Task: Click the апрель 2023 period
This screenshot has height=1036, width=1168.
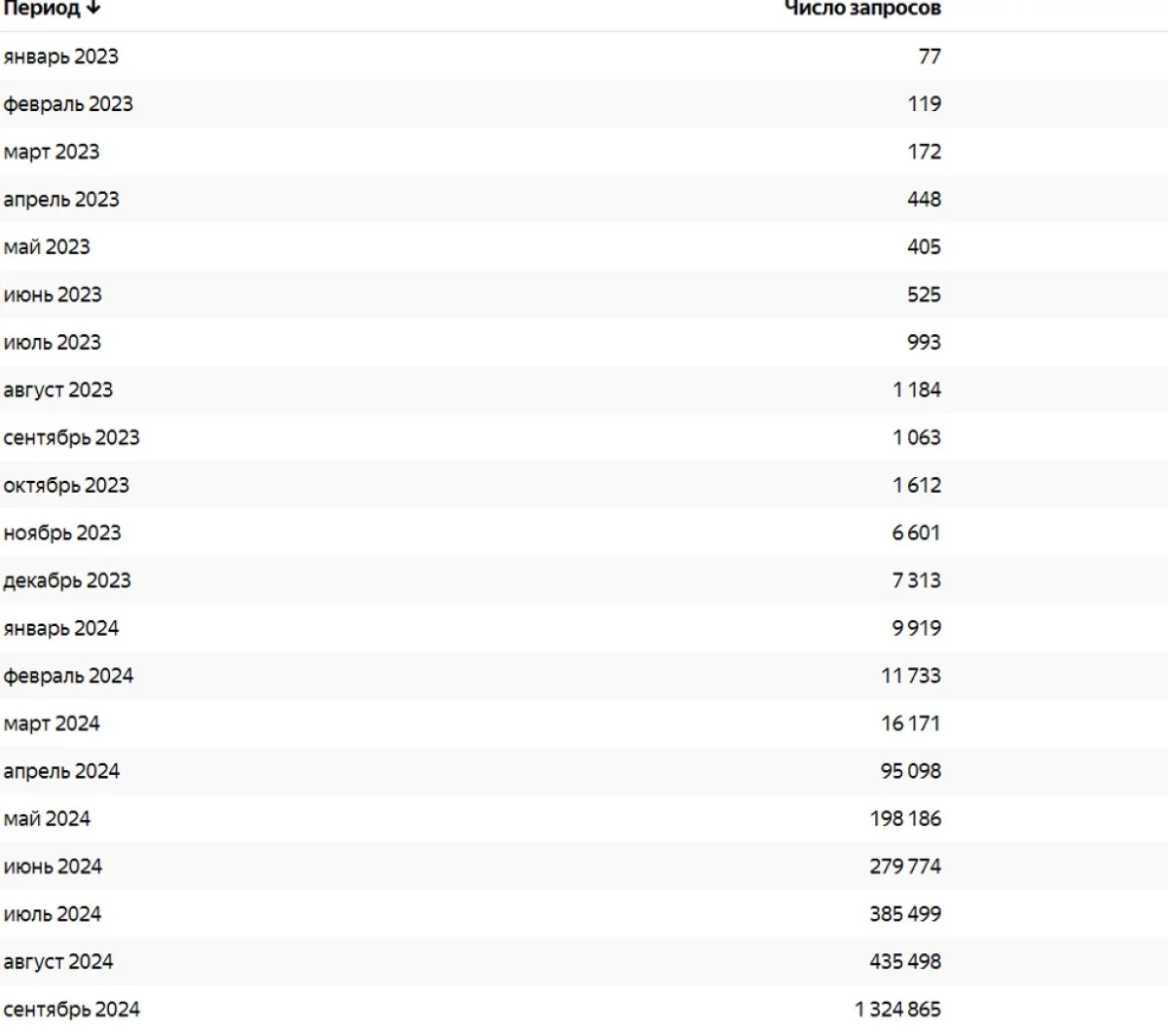Action: [x=61, y=200]
